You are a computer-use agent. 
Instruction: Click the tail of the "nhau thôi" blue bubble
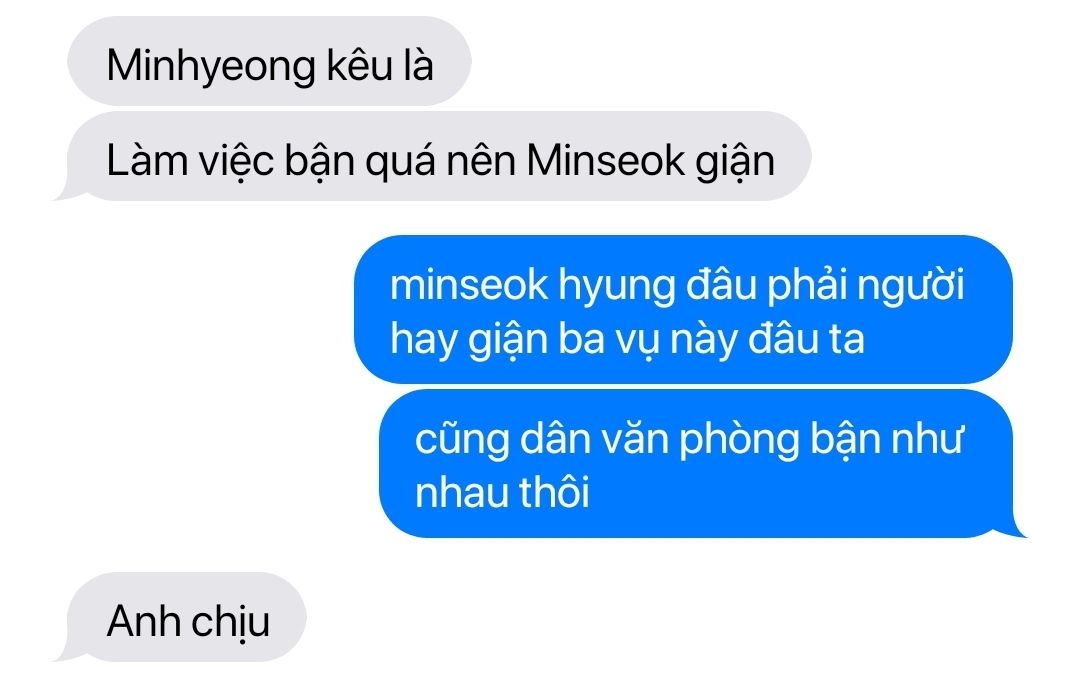[1016, 525]
